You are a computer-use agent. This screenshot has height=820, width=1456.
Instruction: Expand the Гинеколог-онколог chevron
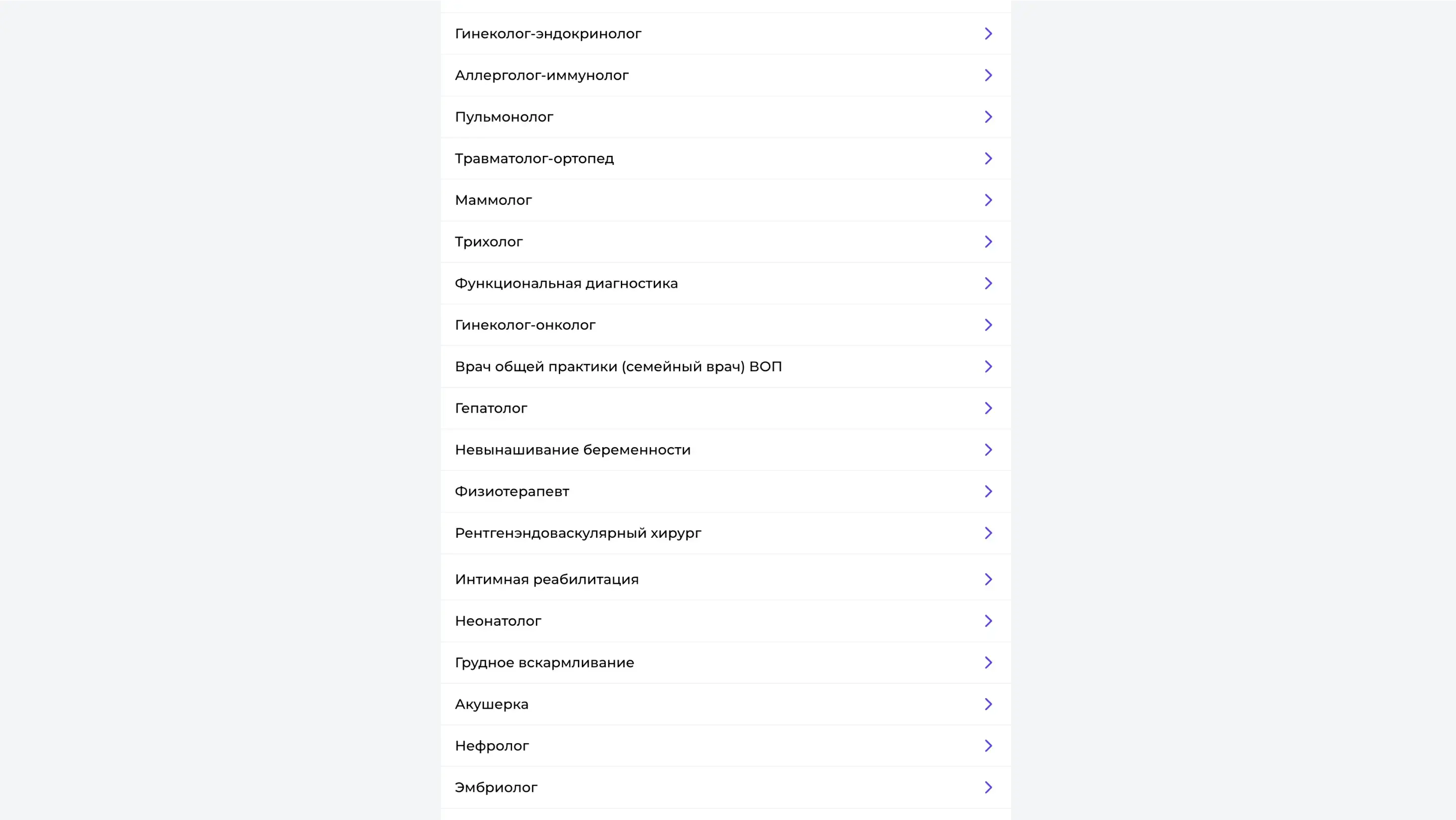(988, 325)
